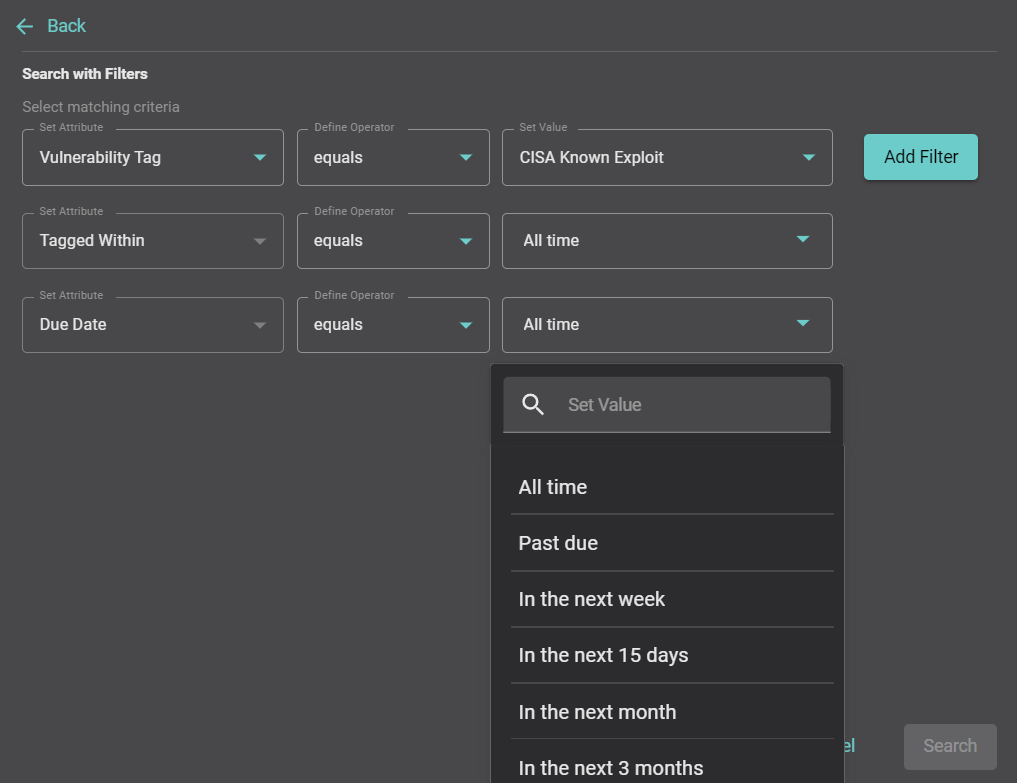This screenshot has width=1017, height=783.
Task: Click the grey caret in Due Date field
Action: [x=260, y=325]
